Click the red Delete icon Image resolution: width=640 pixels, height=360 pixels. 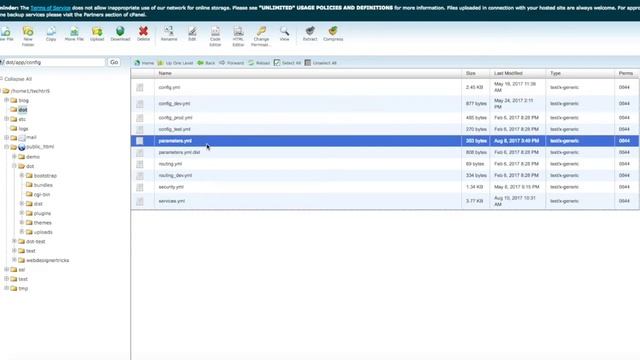pyautogui.click(x=143, y=31)
